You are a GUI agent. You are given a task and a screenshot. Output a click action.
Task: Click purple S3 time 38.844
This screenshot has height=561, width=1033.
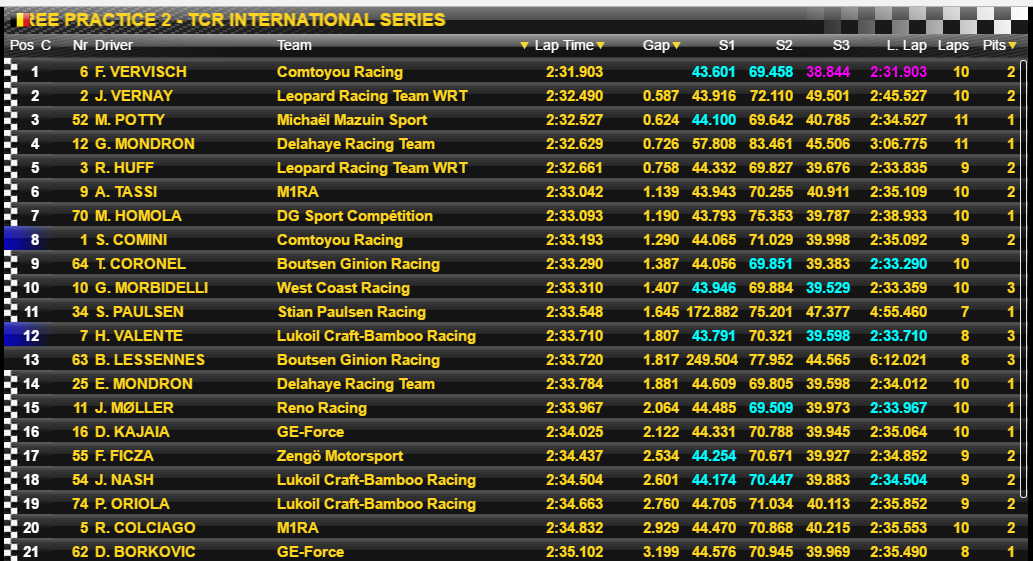click(x=828, y=72)
